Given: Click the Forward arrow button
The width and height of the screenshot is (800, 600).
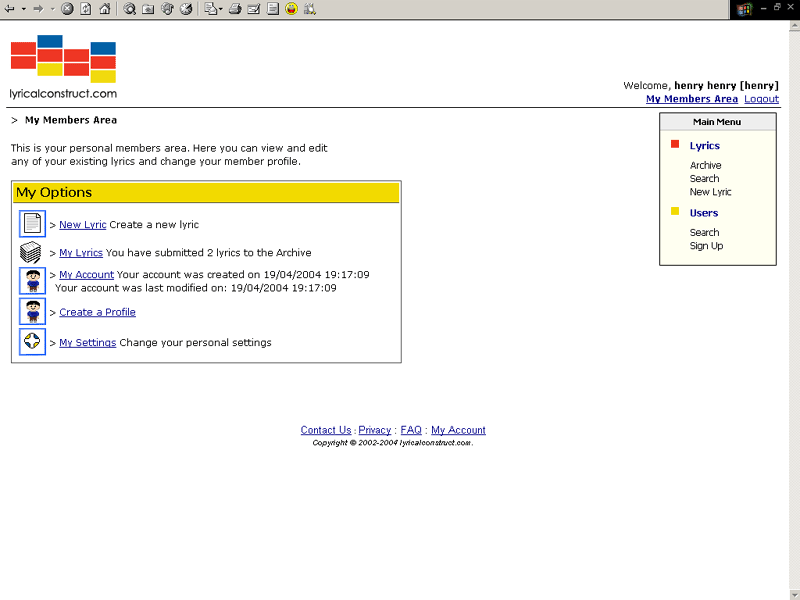Looking at the screenshot, I should tap(38, 9).
